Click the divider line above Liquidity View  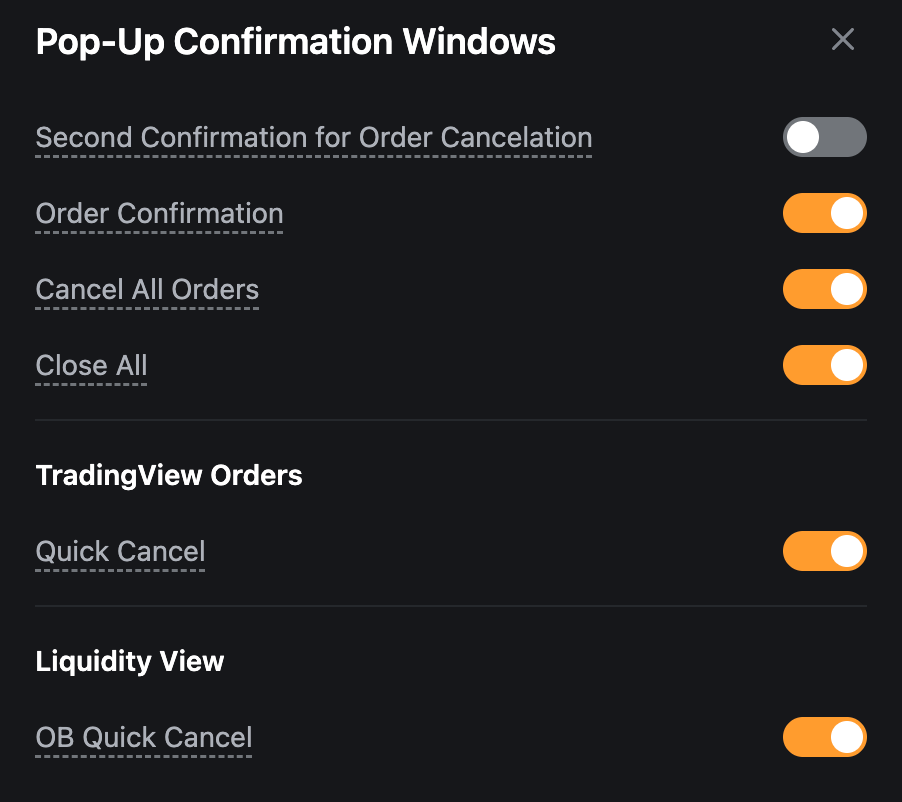(x=450, y=606)
